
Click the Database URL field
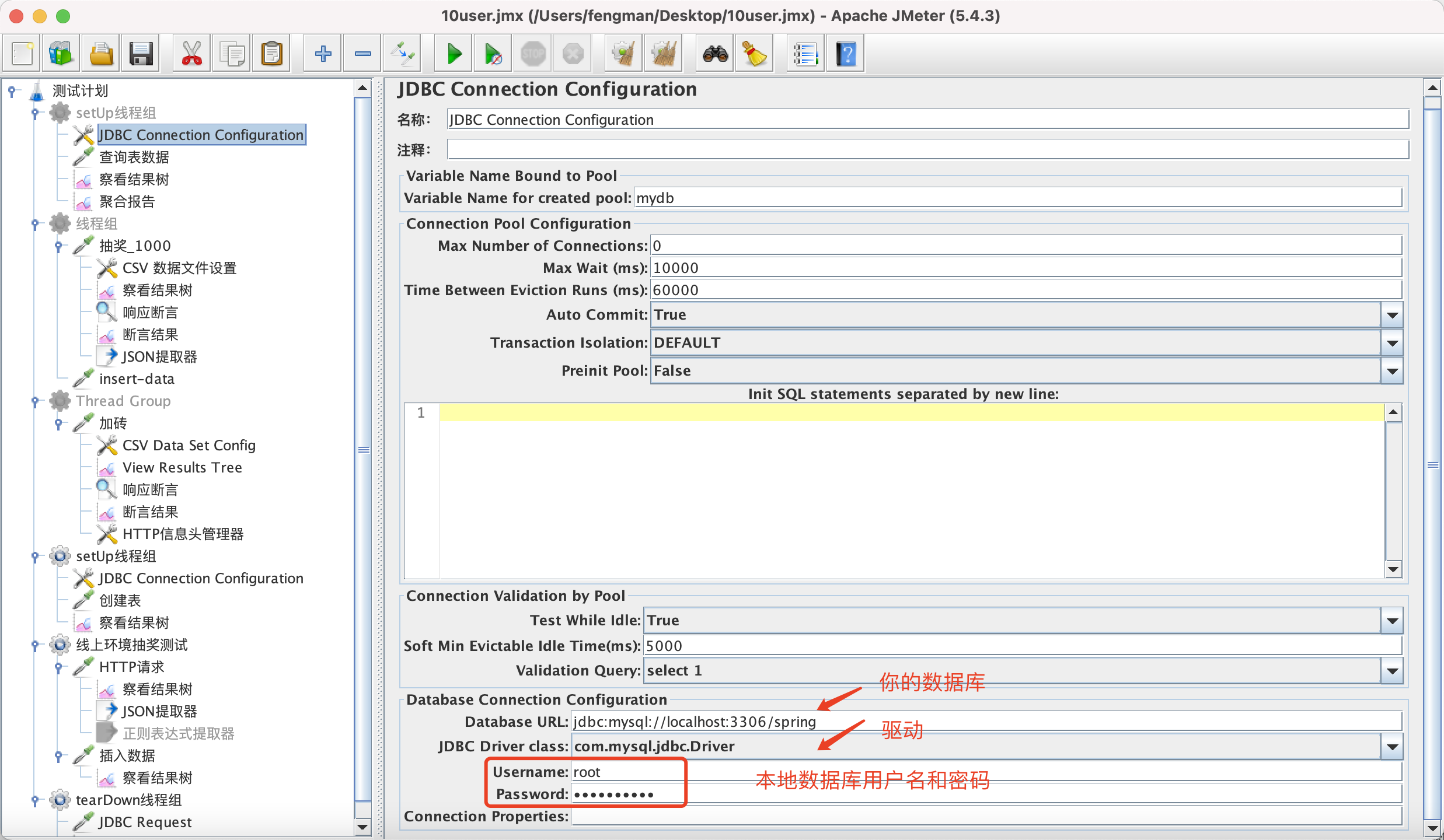point(986,722)
